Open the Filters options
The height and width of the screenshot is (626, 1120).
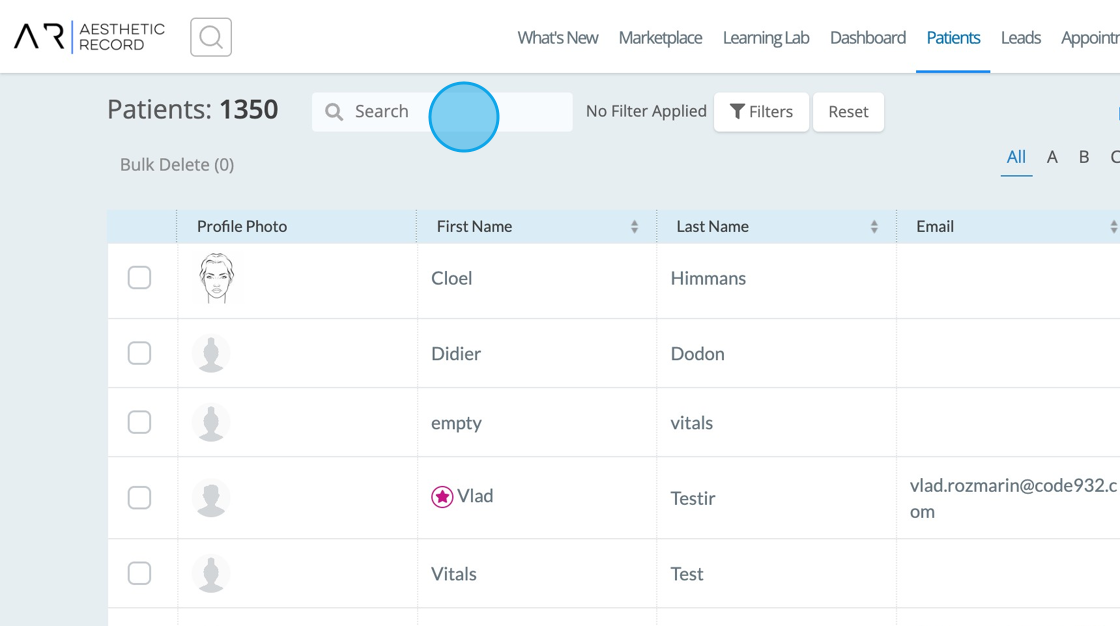[761, 112]
